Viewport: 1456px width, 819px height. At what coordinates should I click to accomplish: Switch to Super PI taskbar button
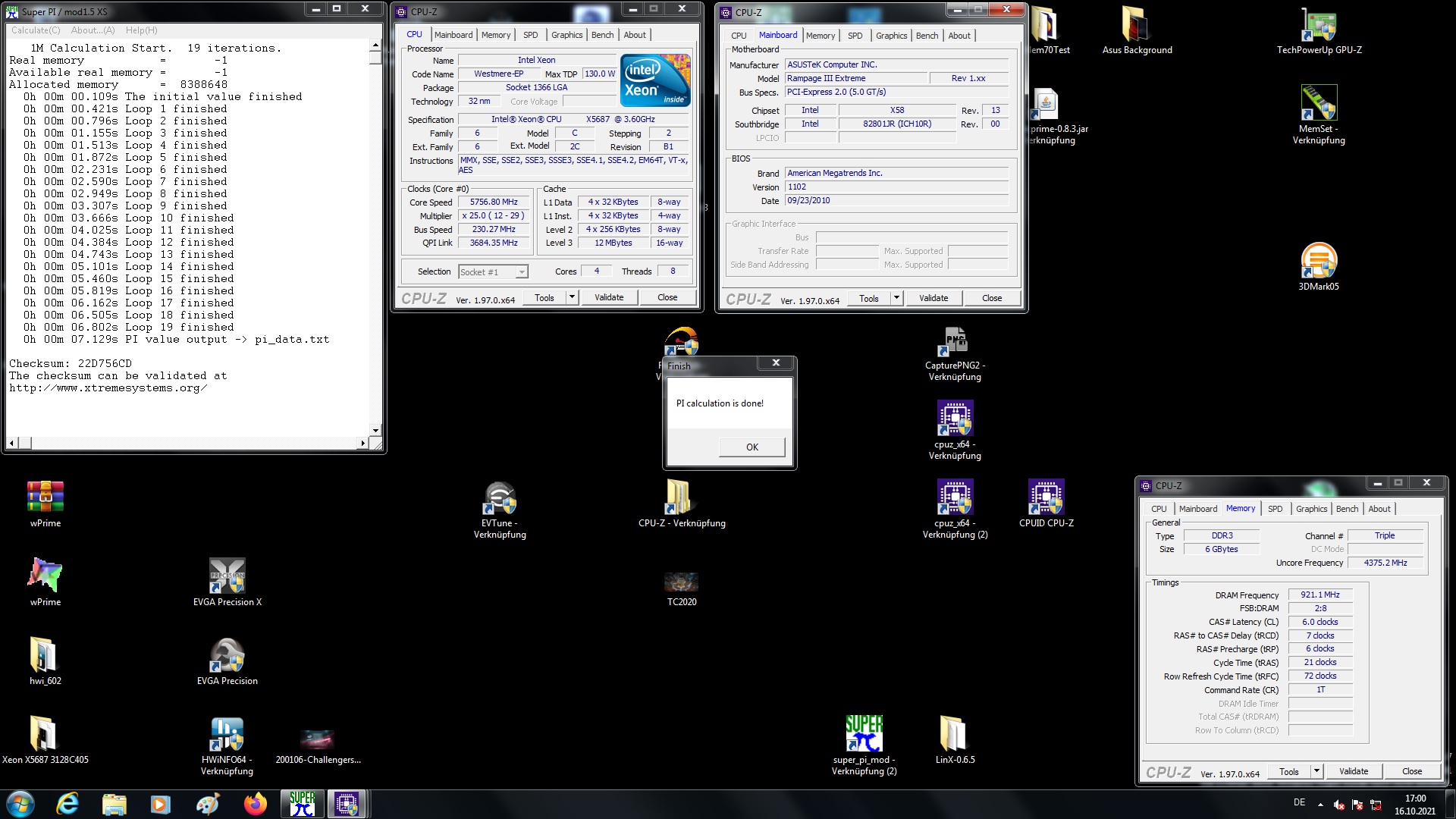303,803
